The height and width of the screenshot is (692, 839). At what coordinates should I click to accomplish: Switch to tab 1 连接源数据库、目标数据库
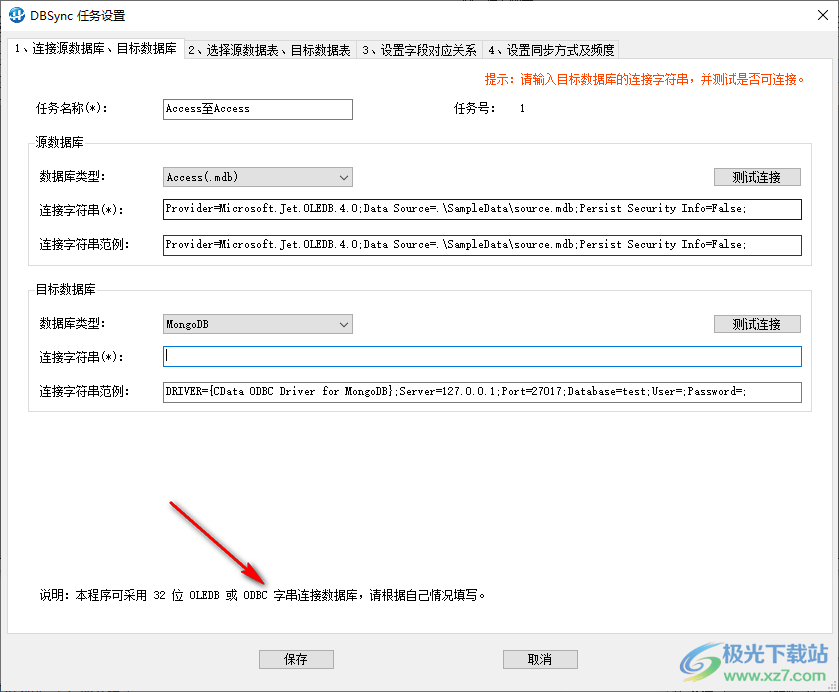96,49
